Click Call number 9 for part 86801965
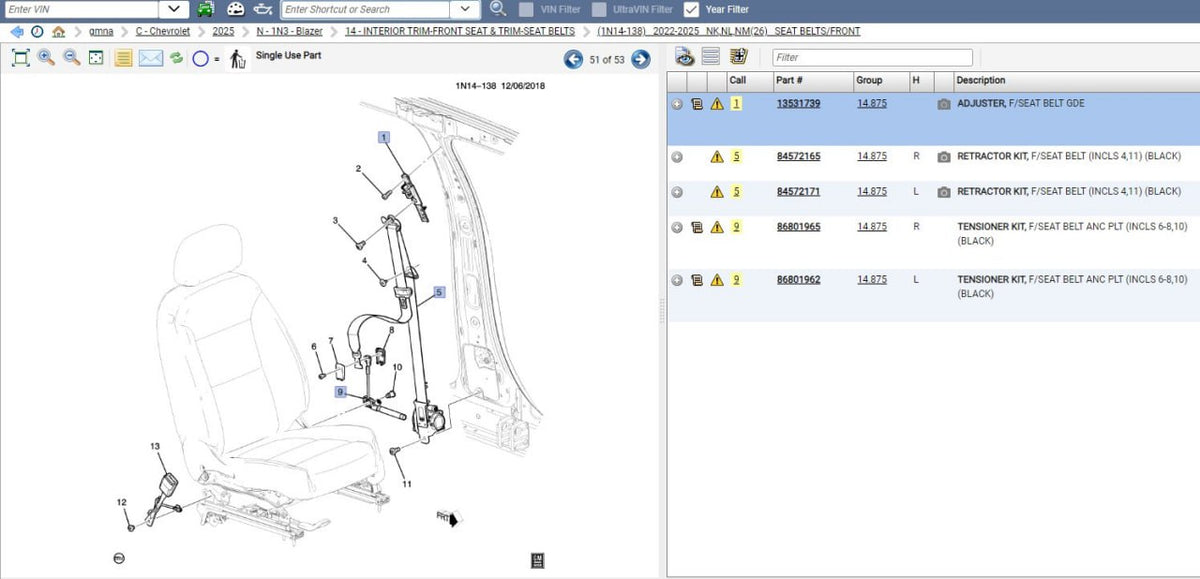This screenshot has width=1200, height=579. coord(736,227)
